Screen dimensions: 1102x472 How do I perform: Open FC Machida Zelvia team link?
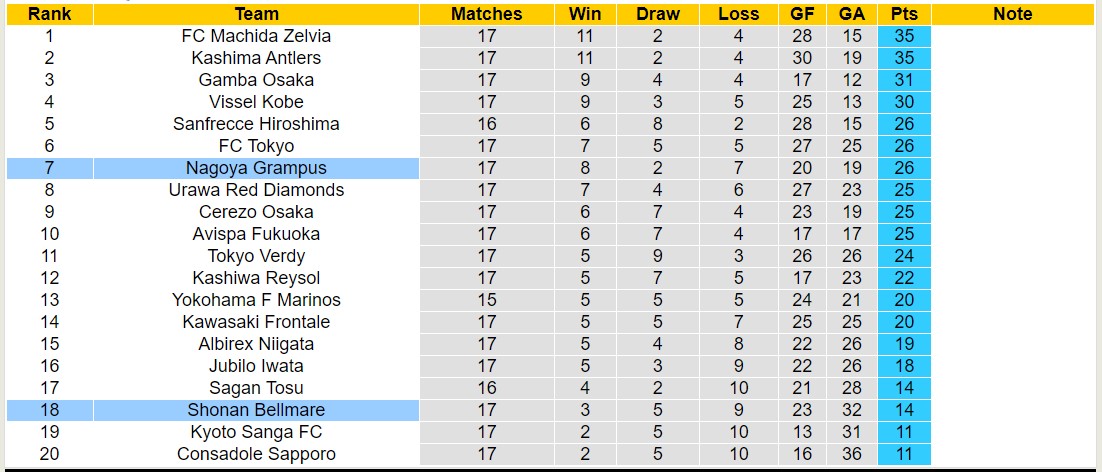(x=256, y=36)
